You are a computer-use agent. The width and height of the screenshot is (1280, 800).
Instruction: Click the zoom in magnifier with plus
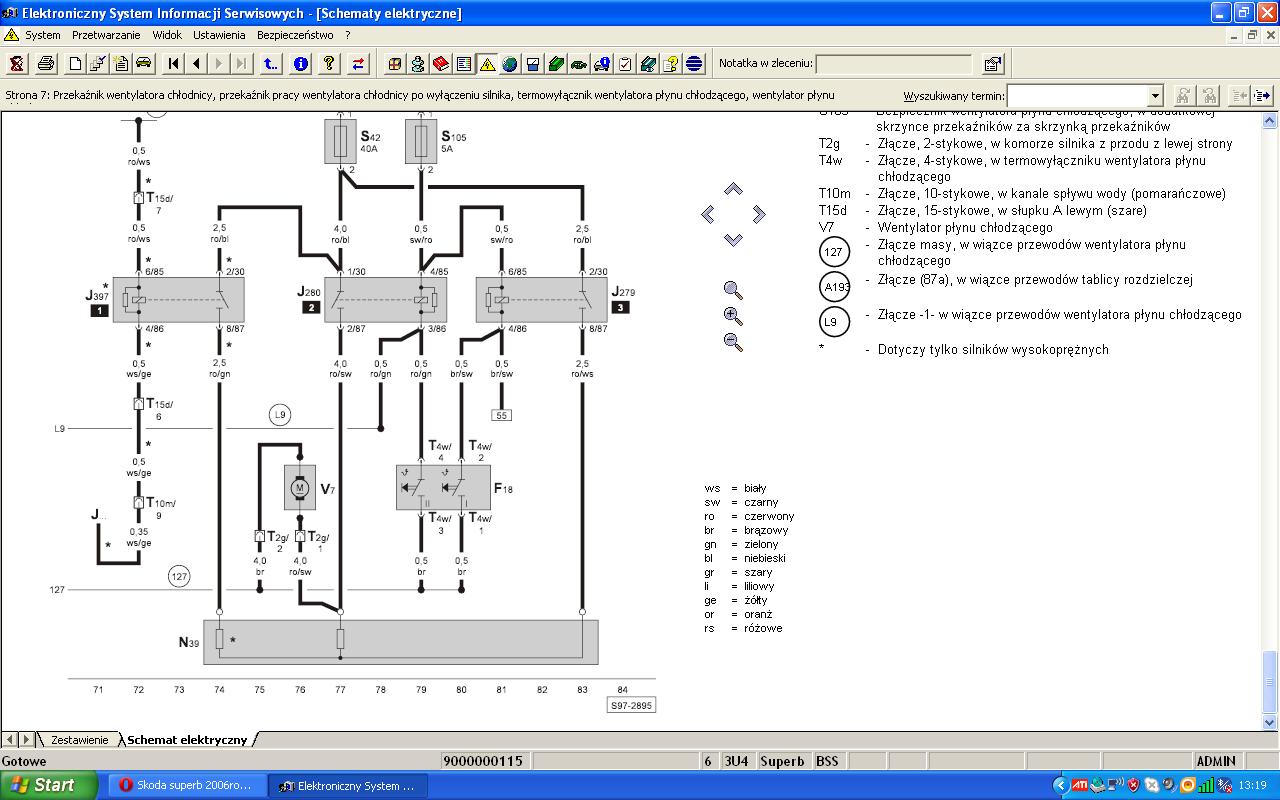[733, 317]
